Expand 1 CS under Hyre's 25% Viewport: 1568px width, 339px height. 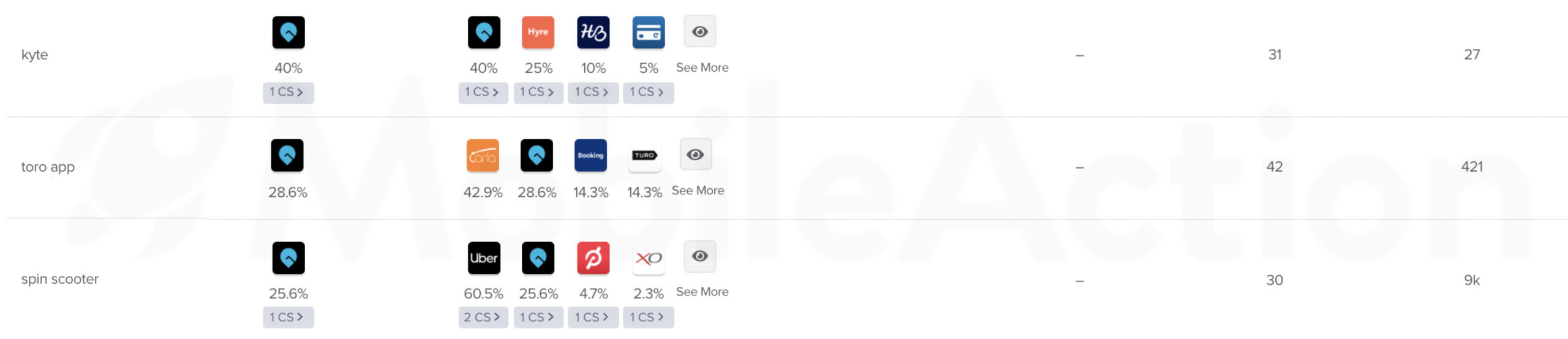coord(538,93)
